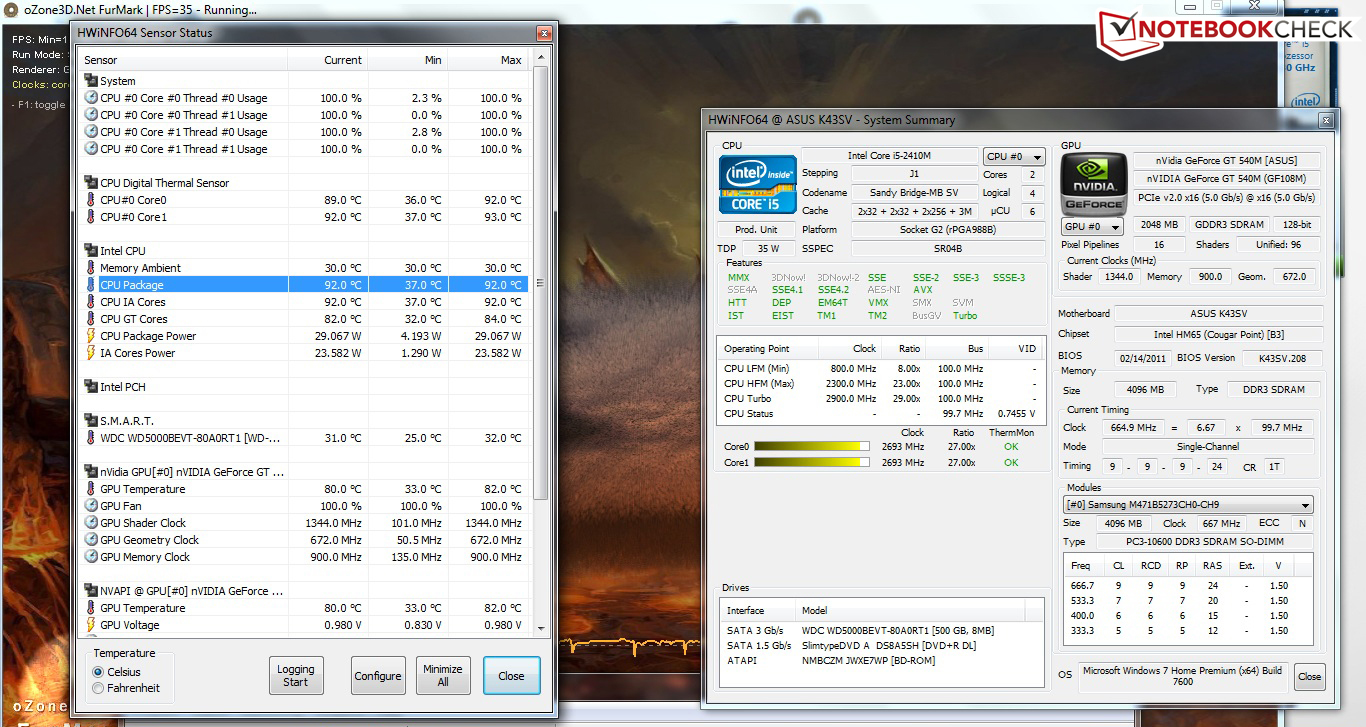Click the GPU Memory Clock sensor icon

click(x=91, y=557)
